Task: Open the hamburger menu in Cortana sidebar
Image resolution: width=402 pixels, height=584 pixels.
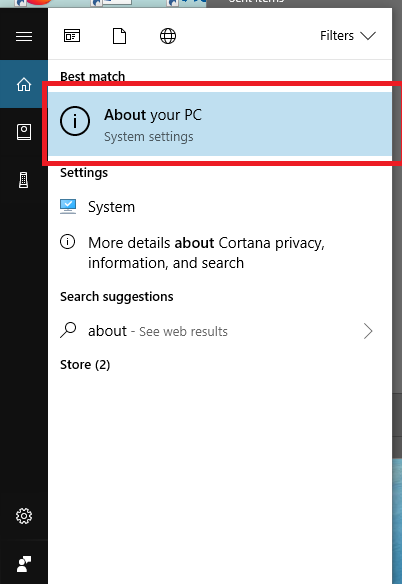Action: point(24,36)
